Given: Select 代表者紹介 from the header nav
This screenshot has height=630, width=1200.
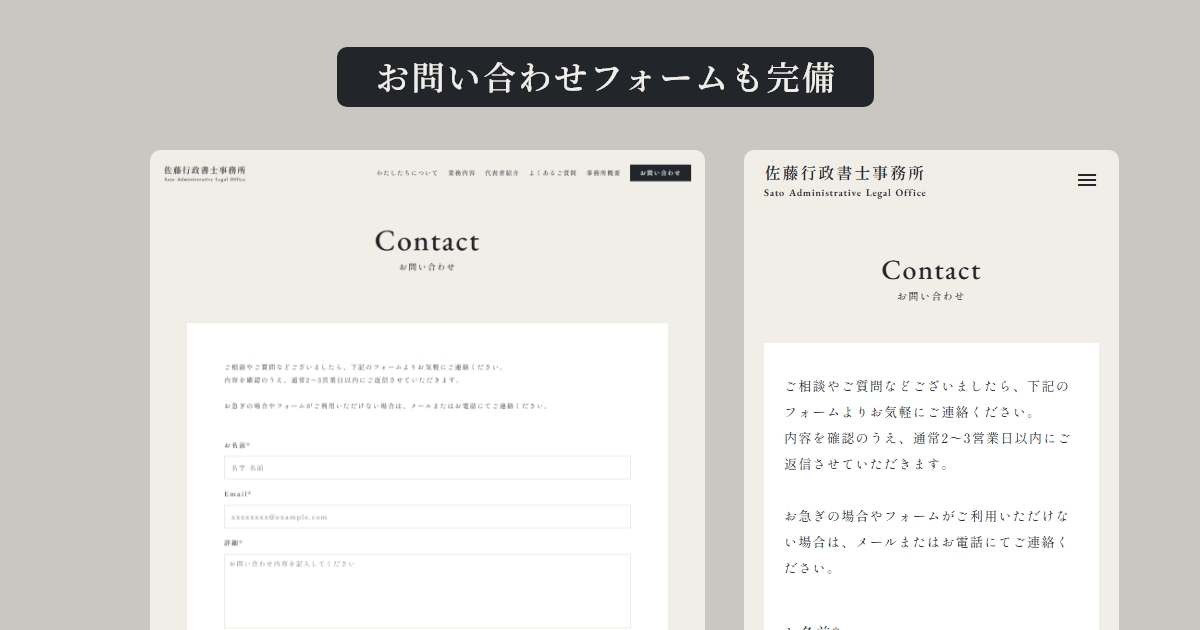Looking at the screenshot, I should click(x=505, y=172).
